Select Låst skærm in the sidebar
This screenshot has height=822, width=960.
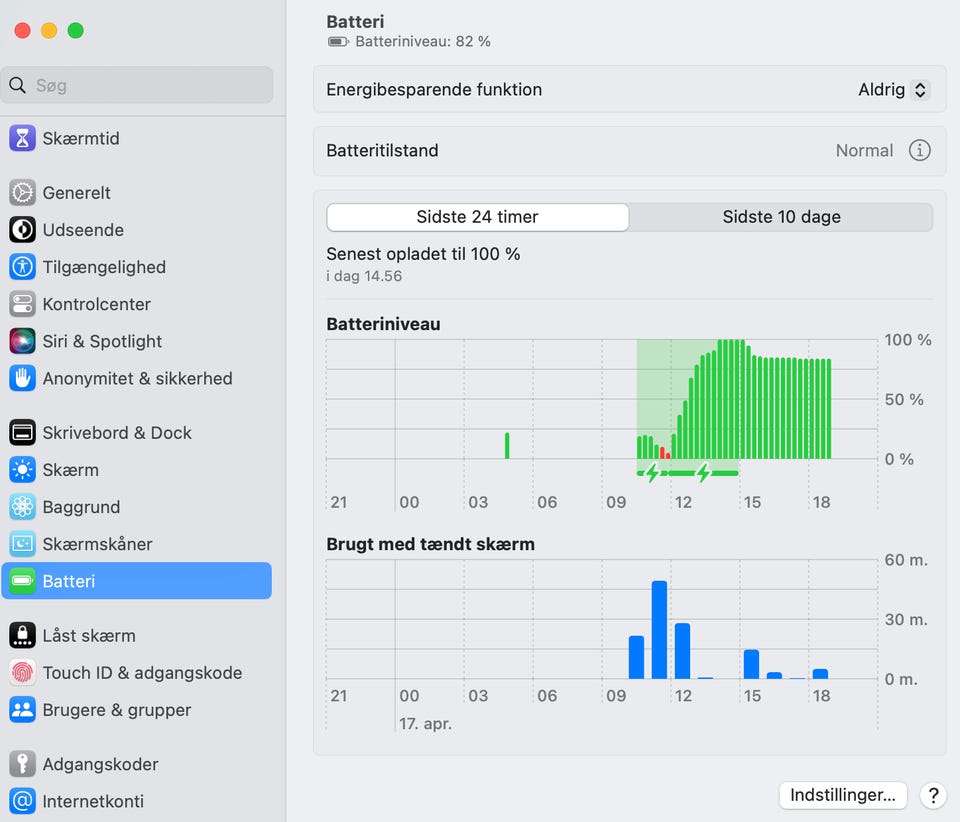coord(137,635)
